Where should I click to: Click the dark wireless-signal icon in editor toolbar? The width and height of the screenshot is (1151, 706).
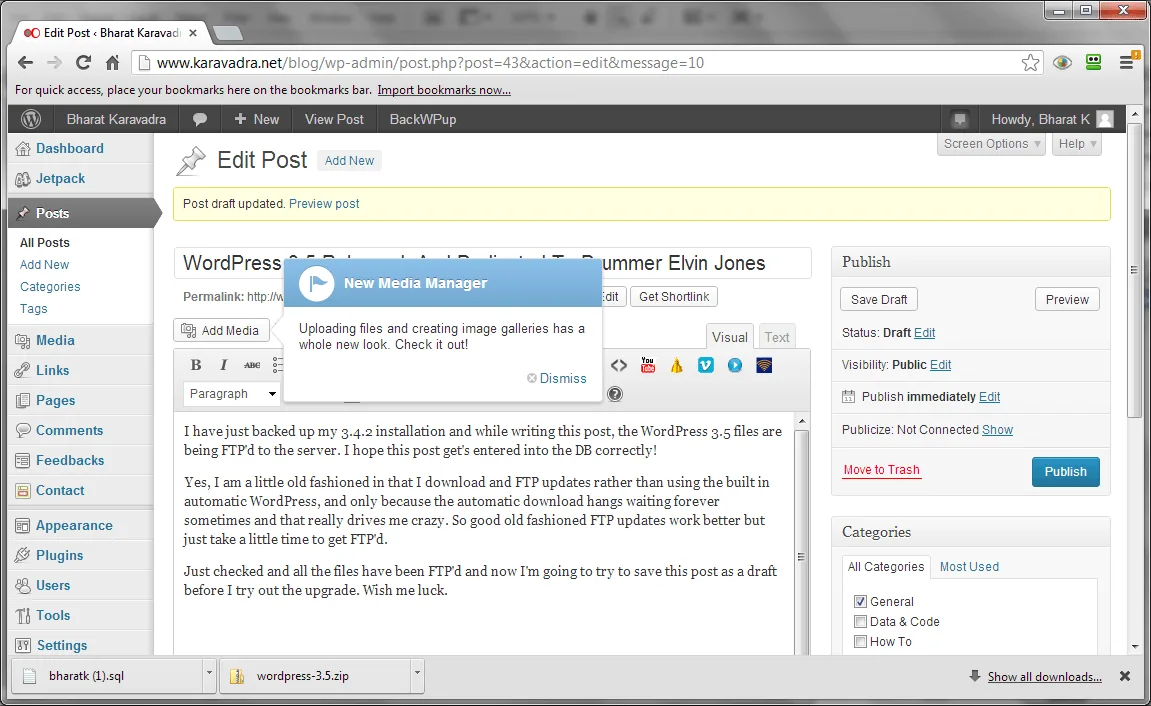coord(764,365)
